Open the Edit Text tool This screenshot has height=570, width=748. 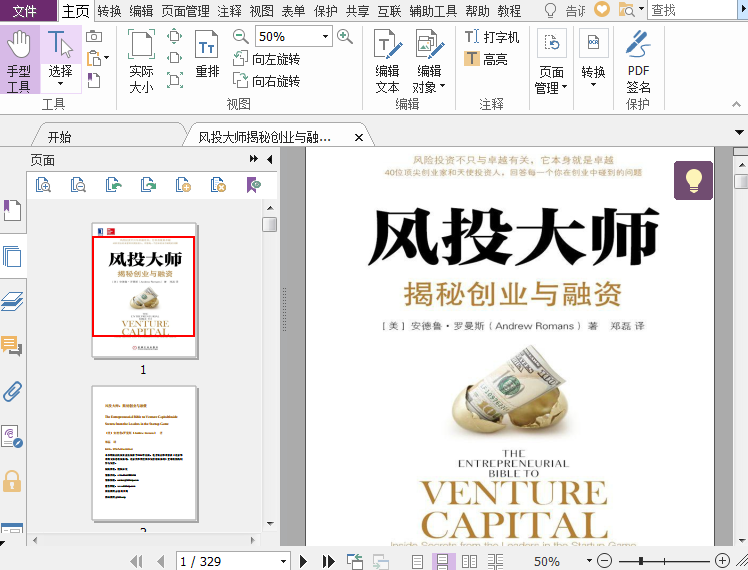tap(387, 61)
